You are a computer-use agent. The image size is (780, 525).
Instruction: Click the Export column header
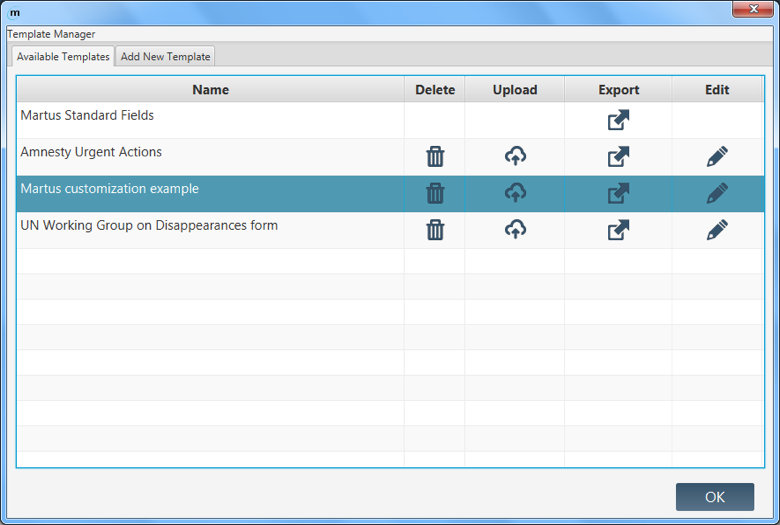point(618,90)
